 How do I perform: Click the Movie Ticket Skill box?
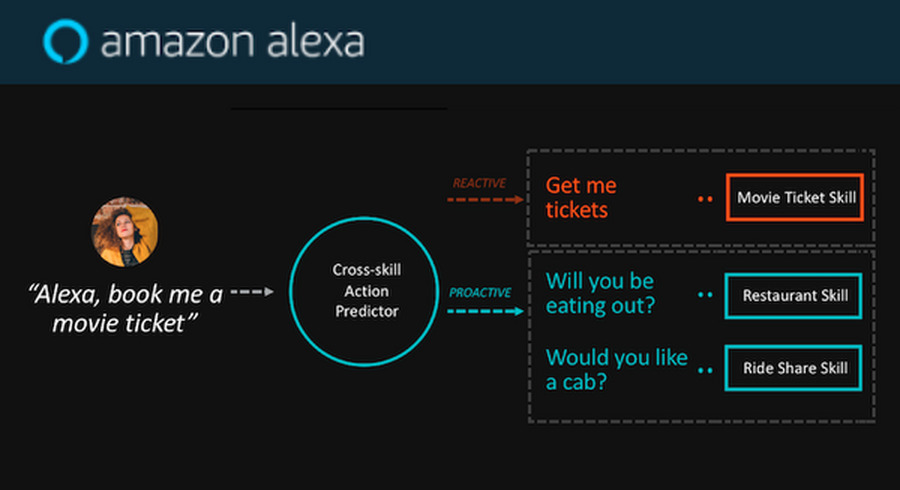tap(795, 197)
